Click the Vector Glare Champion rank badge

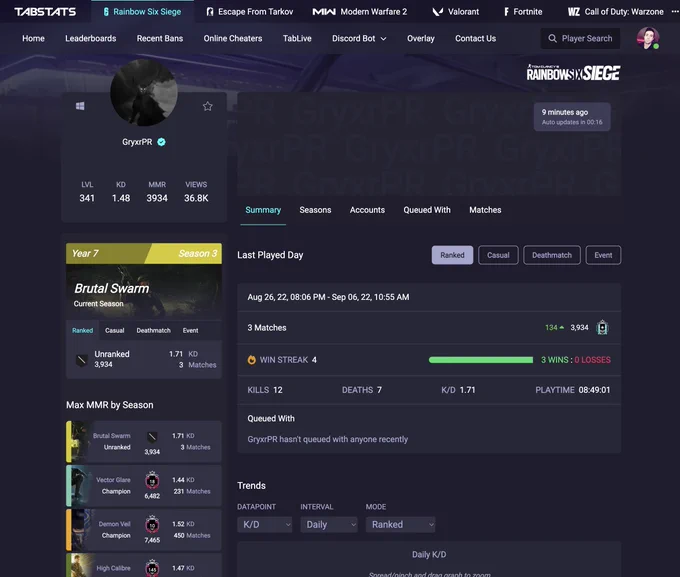(152, 480)
